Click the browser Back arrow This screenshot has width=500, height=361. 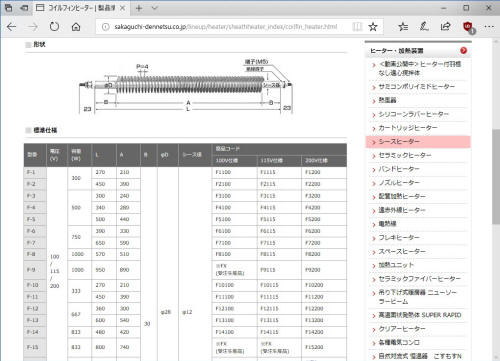(12, 27)
